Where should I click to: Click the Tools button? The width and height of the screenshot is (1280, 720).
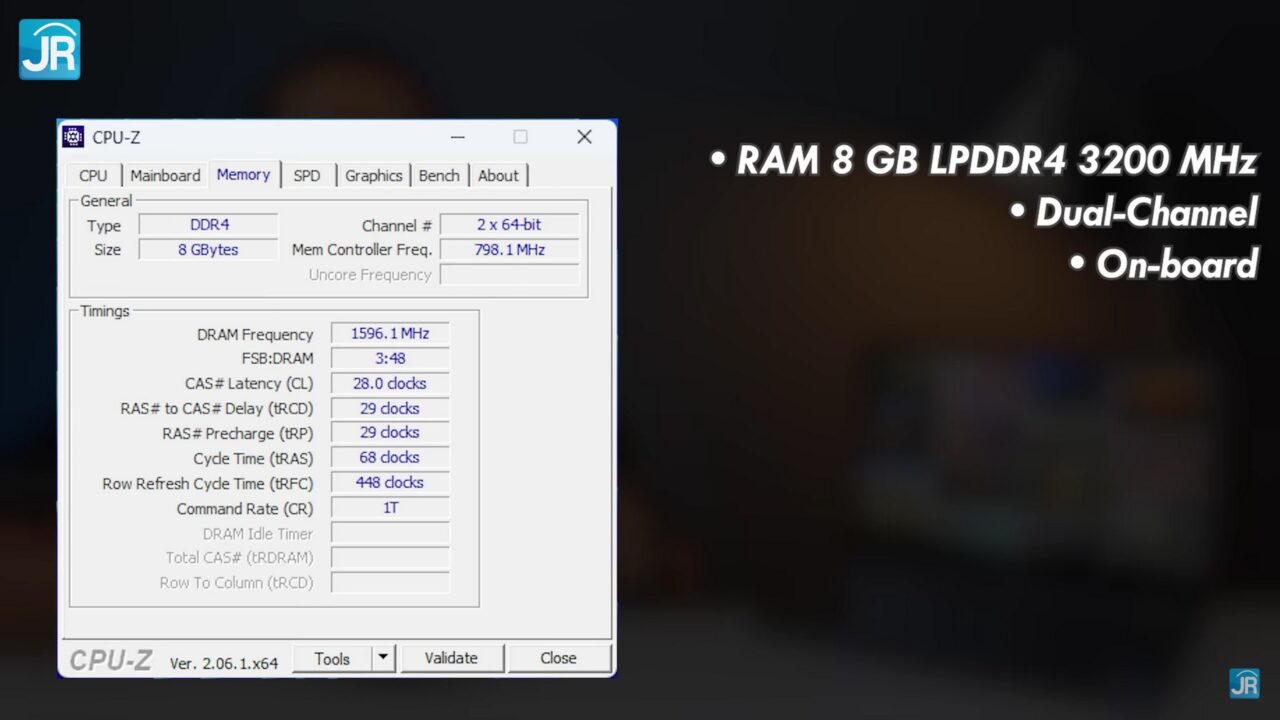point(332,658)
